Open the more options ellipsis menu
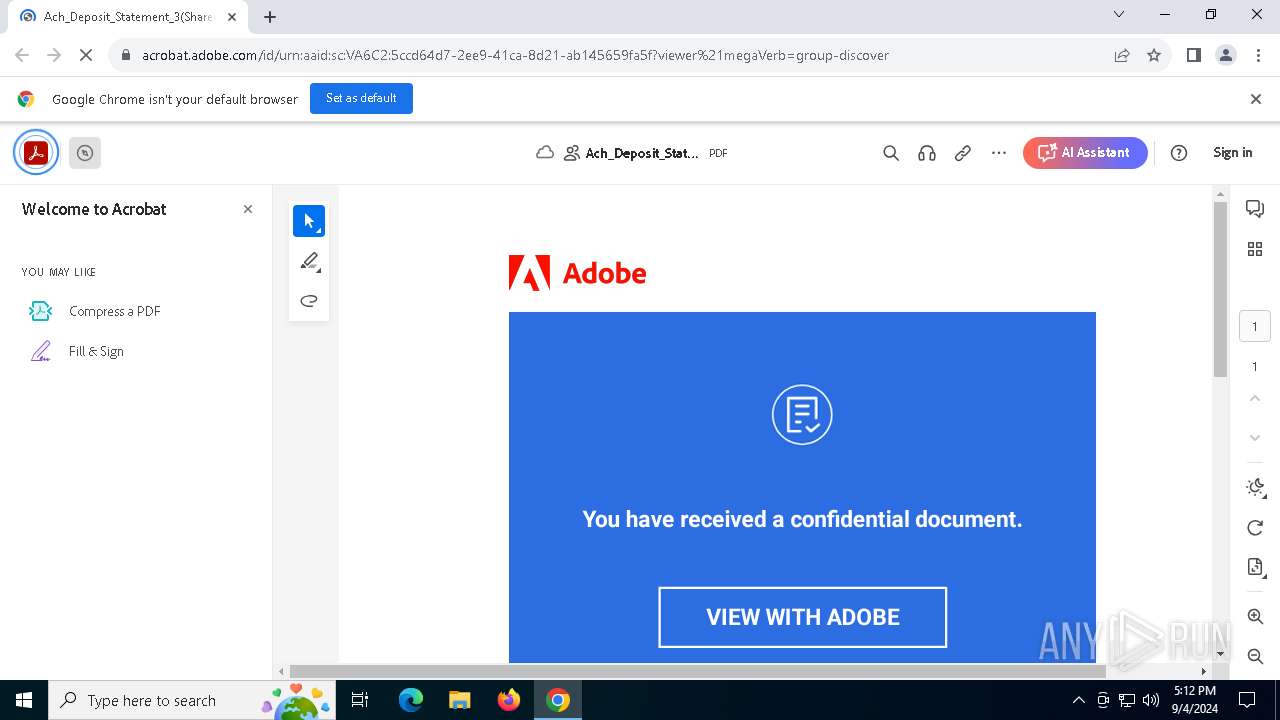Screen dimensions: 1280x720 coord(999,153)
